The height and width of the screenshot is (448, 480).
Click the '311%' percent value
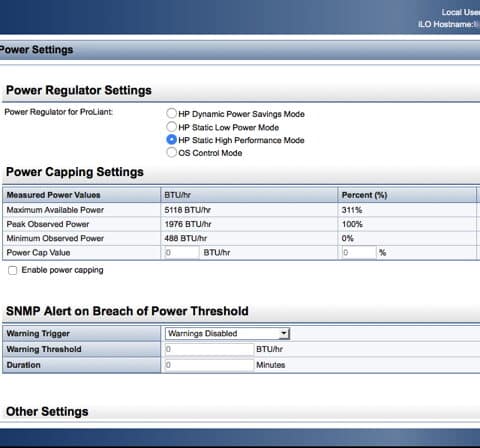click(x=352, y=210)
